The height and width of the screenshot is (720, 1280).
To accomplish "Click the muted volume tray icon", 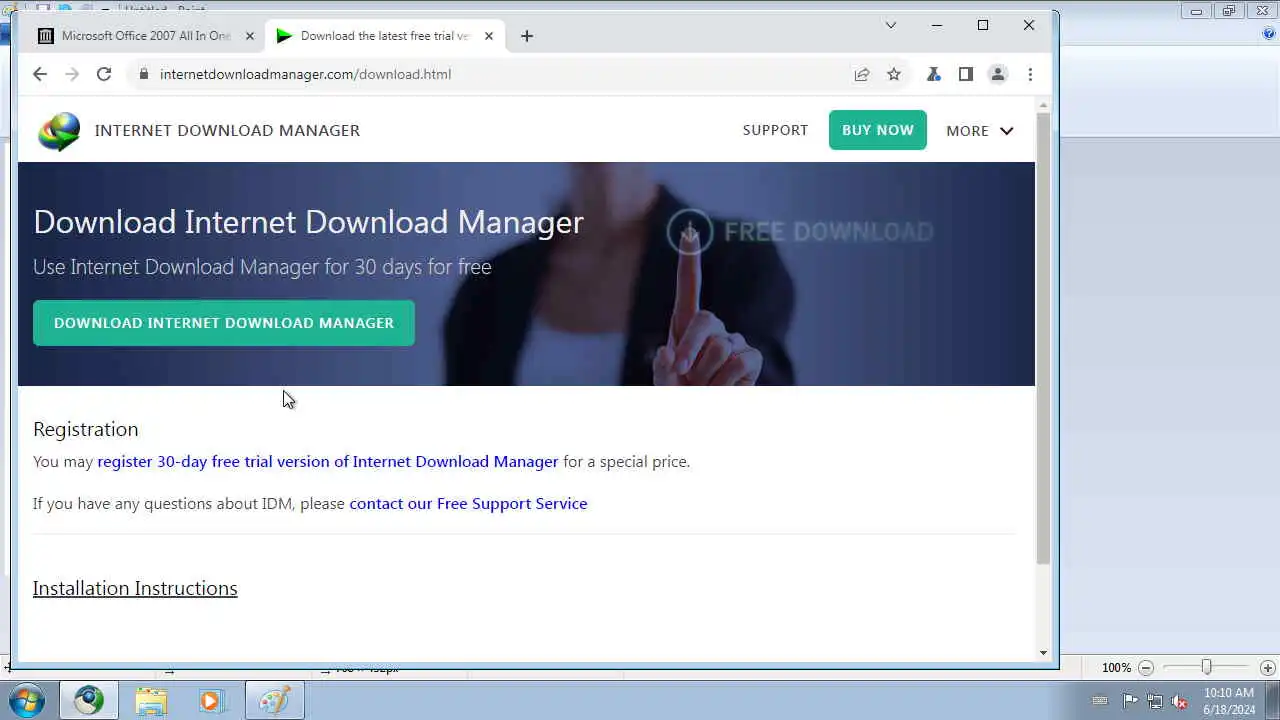I will pos(1180,701).
